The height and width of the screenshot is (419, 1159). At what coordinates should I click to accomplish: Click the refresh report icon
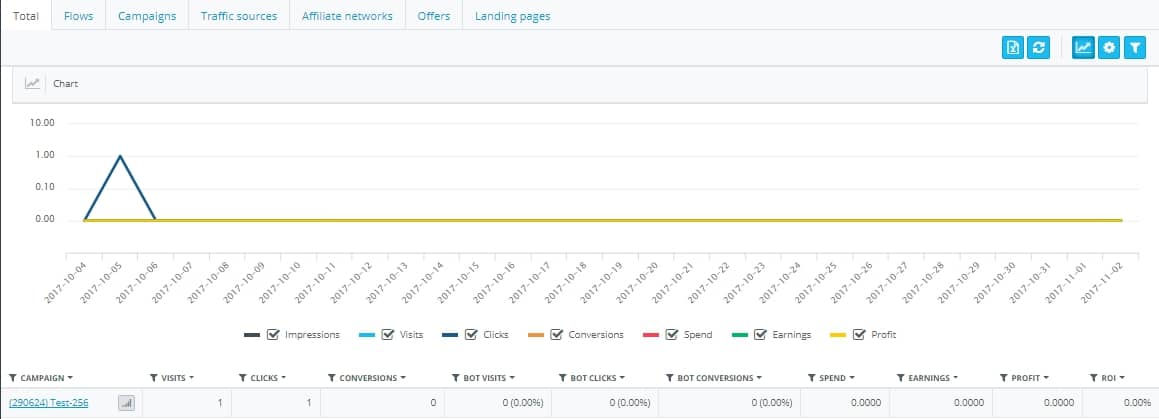click(x=1039, y=47)
